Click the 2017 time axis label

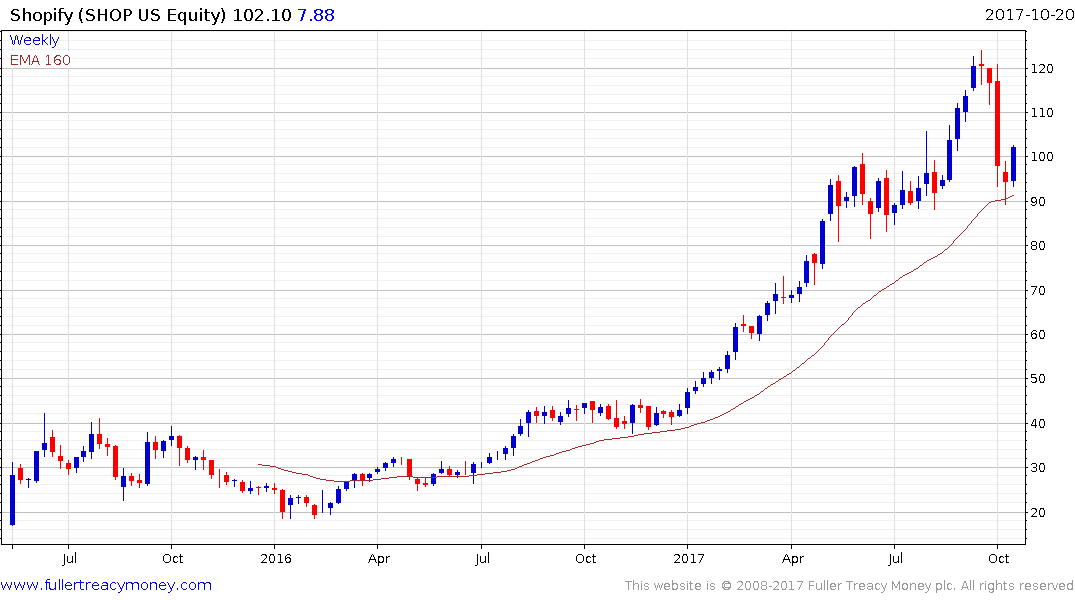click(688, 559)
